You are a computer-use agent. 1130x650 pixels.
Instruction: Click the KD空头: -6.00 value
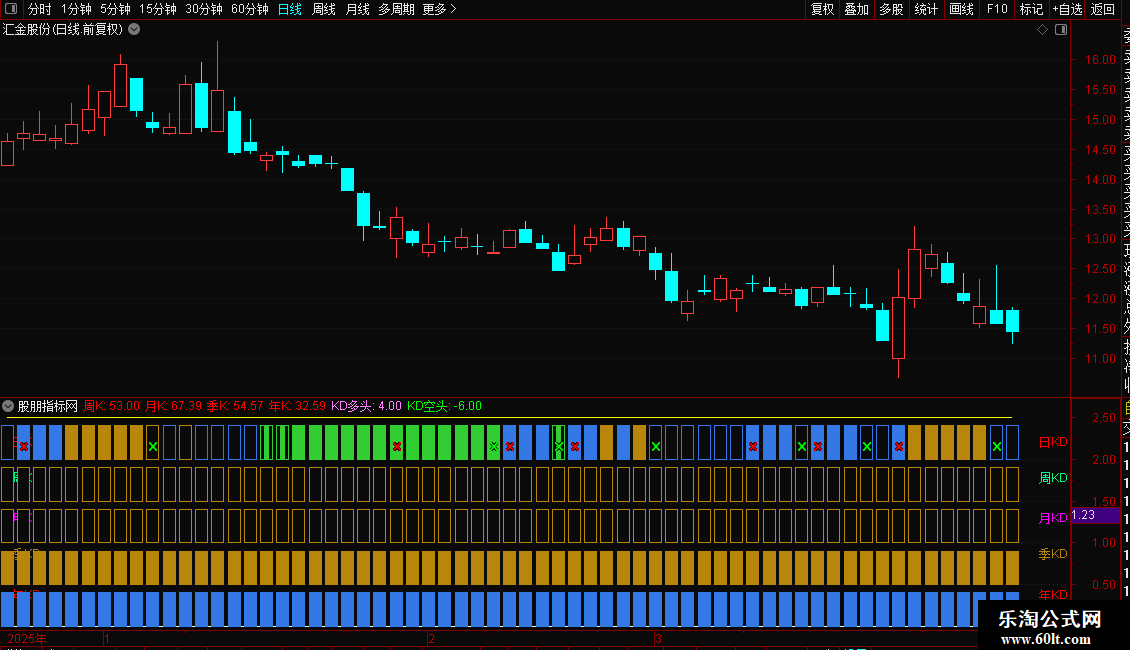click(x=444, y=406)
